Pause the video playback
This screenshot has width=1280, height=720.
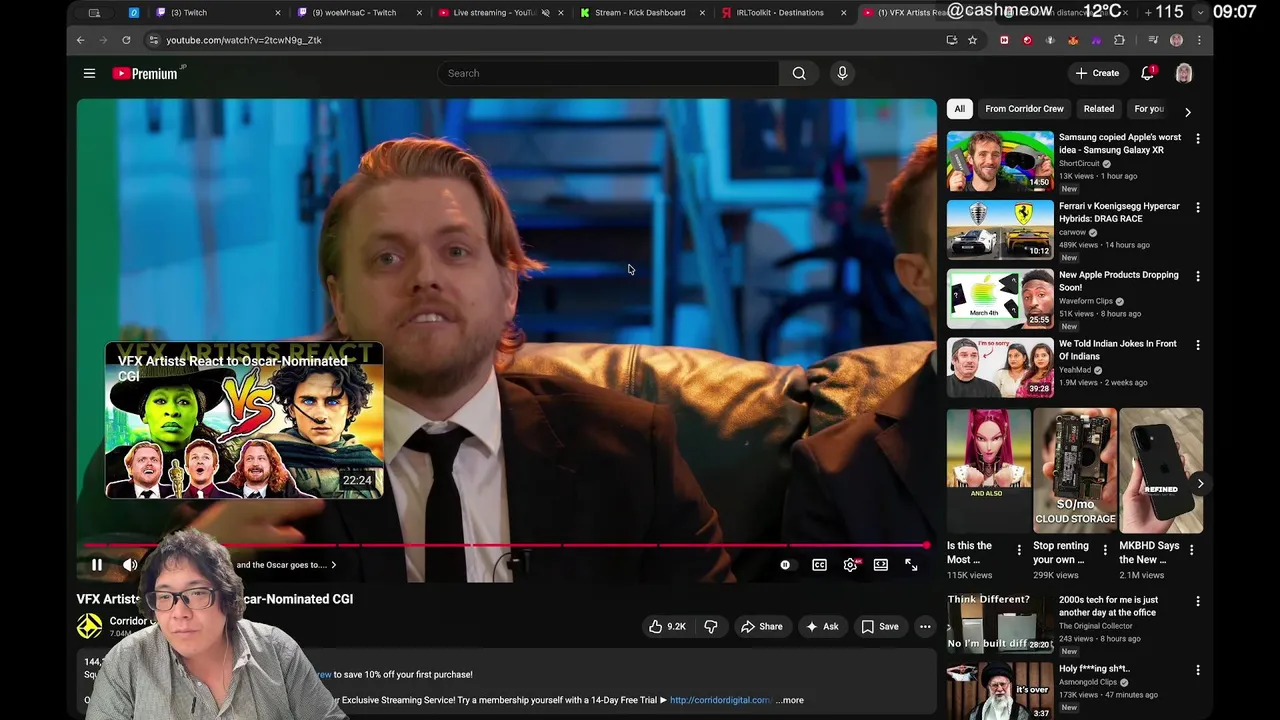(x=97, y=565)
